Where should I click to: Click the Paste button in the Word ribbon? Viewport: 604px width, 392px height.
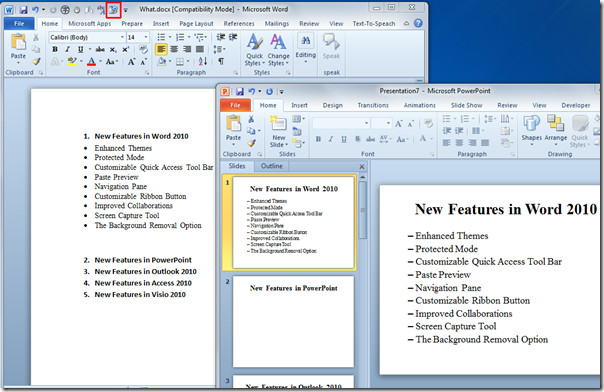pyautogui.click(x=18, y=49)
